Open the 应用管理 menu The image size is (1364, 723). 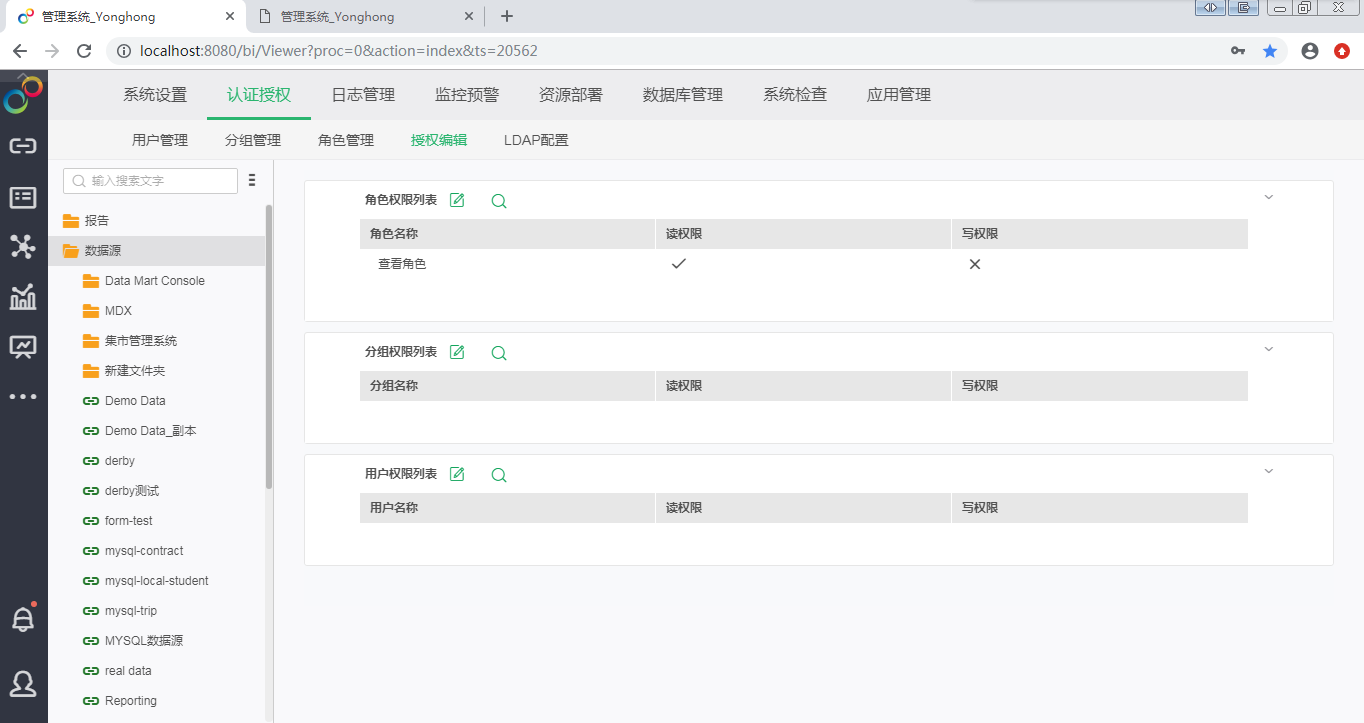click(x=899, y=95)
